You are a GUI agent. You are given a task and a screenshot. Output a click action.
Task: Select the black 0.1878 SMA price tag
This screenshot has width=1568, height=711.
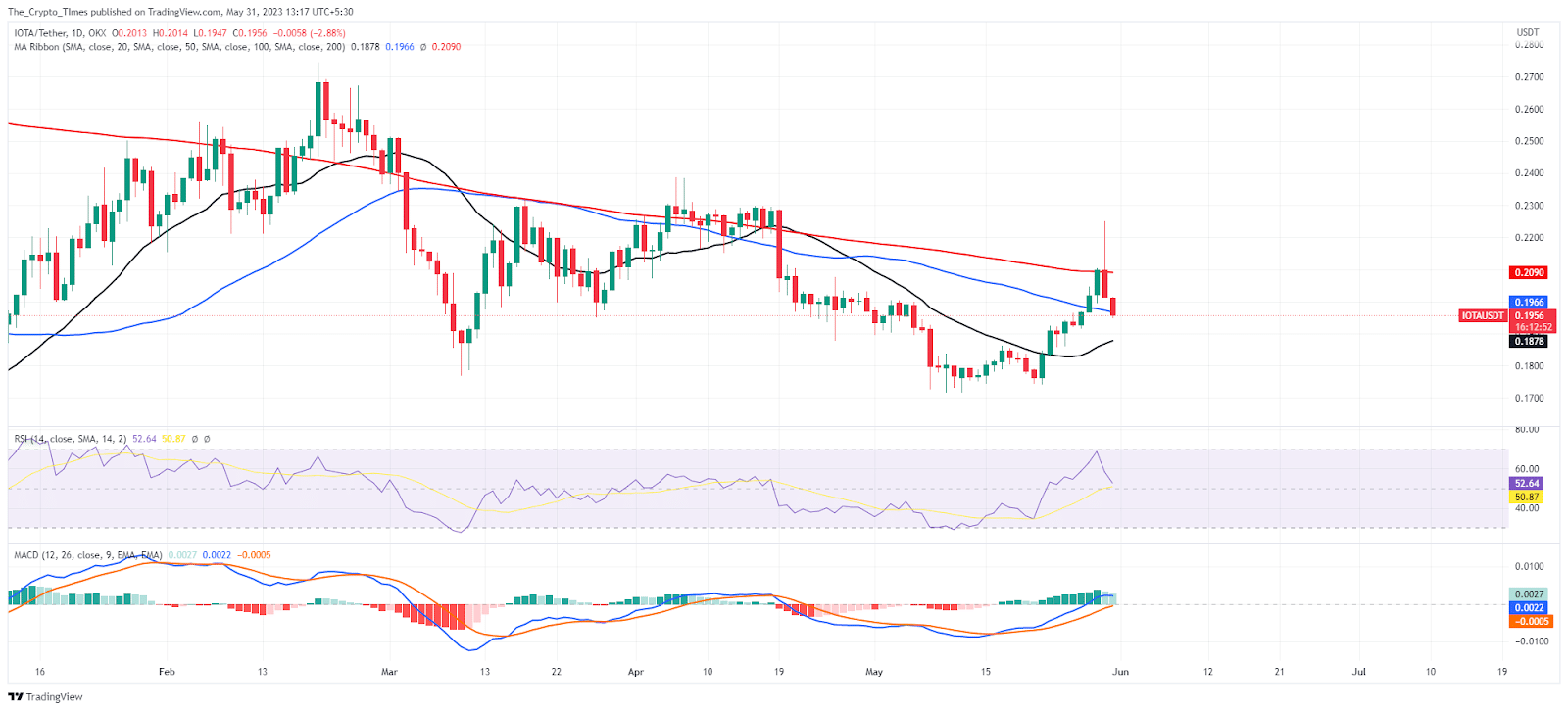1529,341
